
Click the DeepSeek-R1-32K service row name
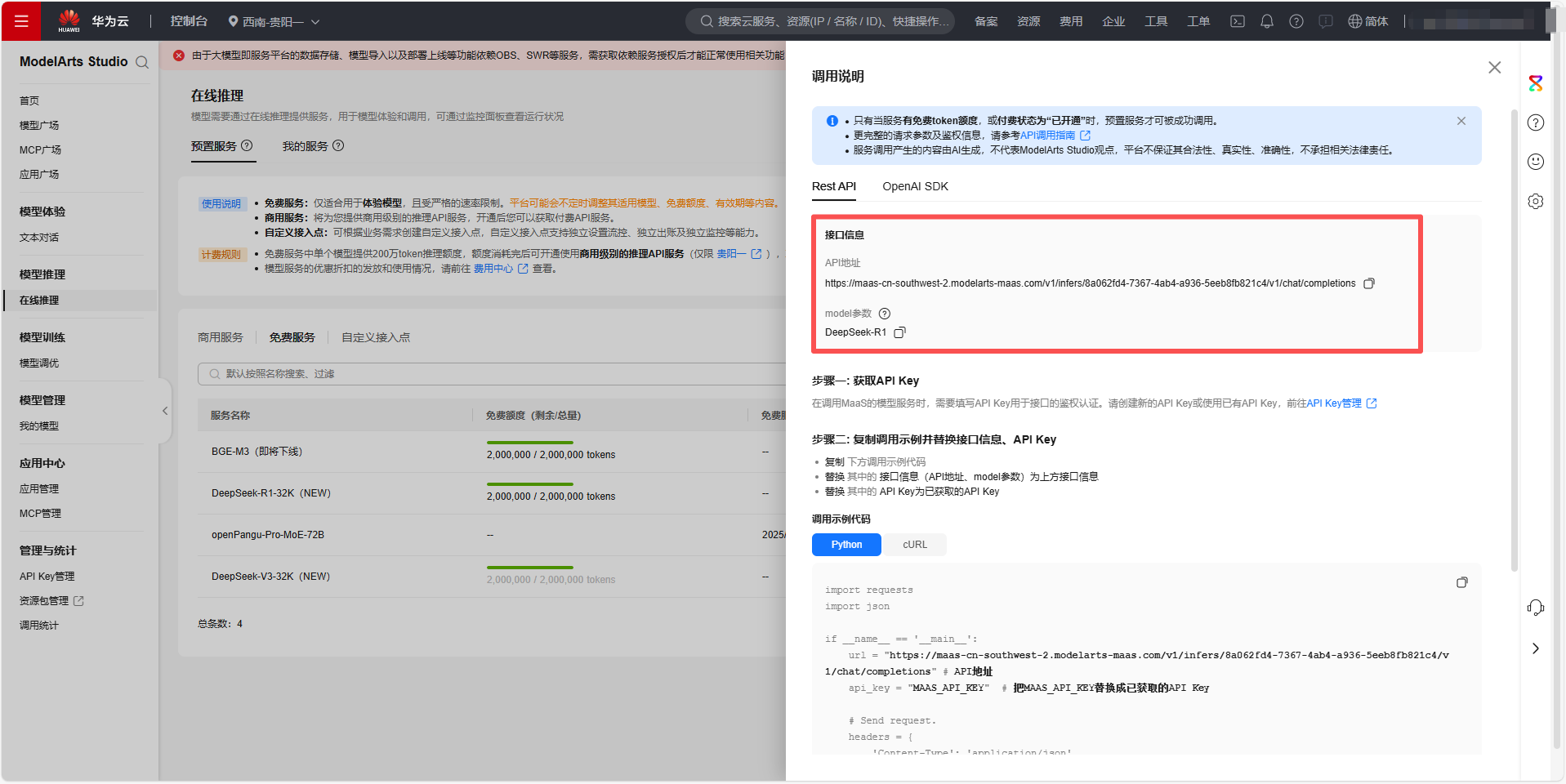pos(271,493)
